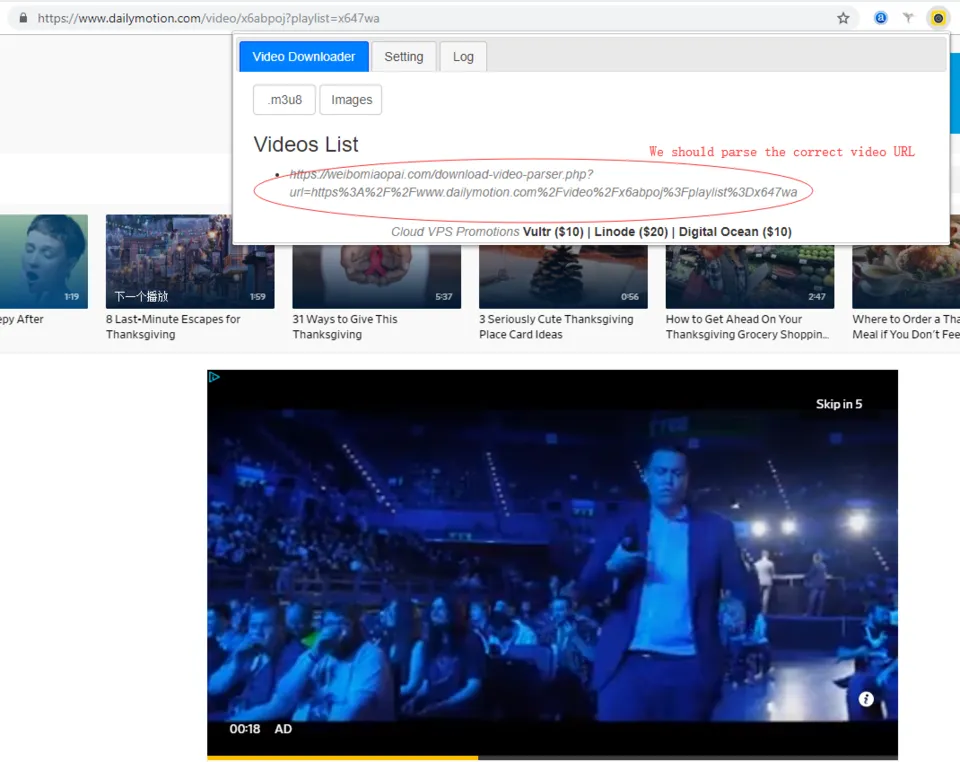Bookmark this page with the star icon
The width and height of the screenshot is (960, 762).
(x=843, y=18)
